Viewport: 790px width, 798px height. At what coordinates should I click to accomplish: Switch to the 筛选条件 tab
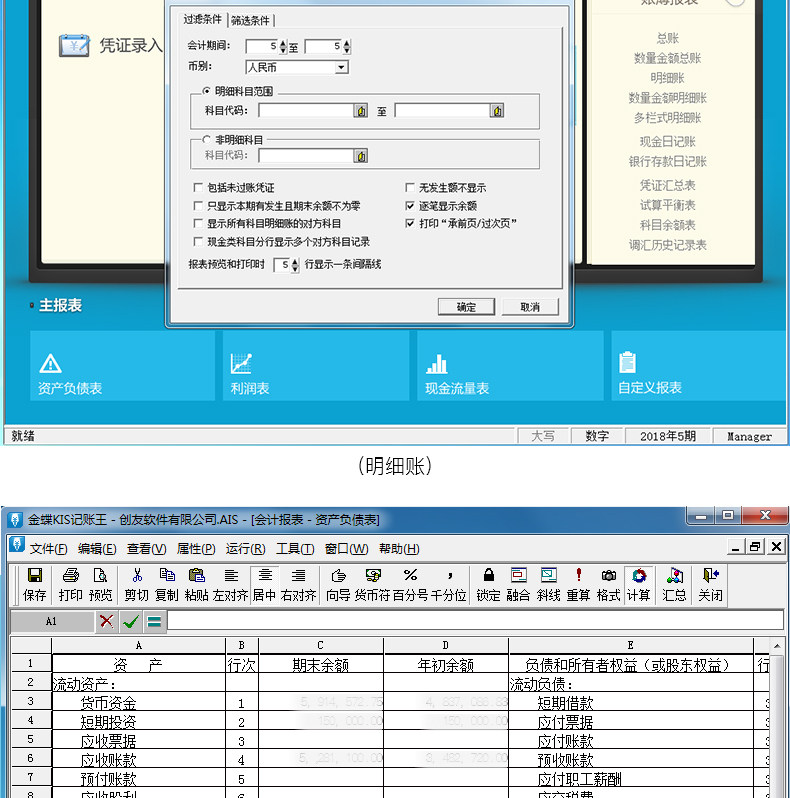tap(250, 20)
